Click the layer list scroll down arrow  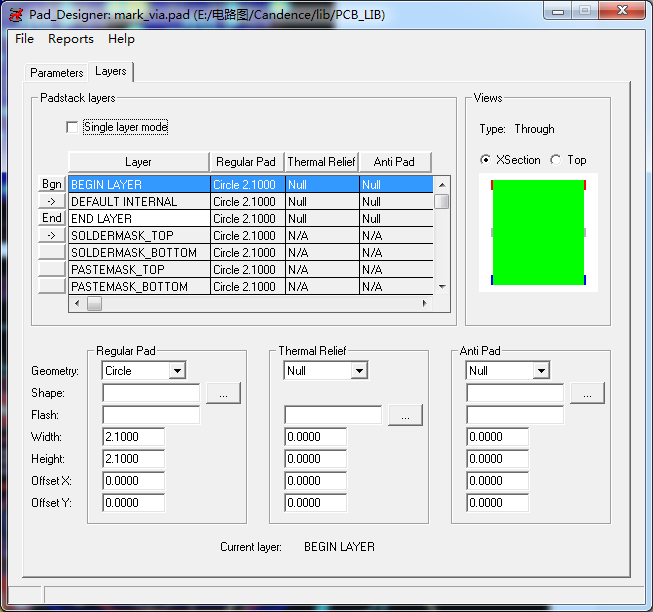(x=442, y=287)
